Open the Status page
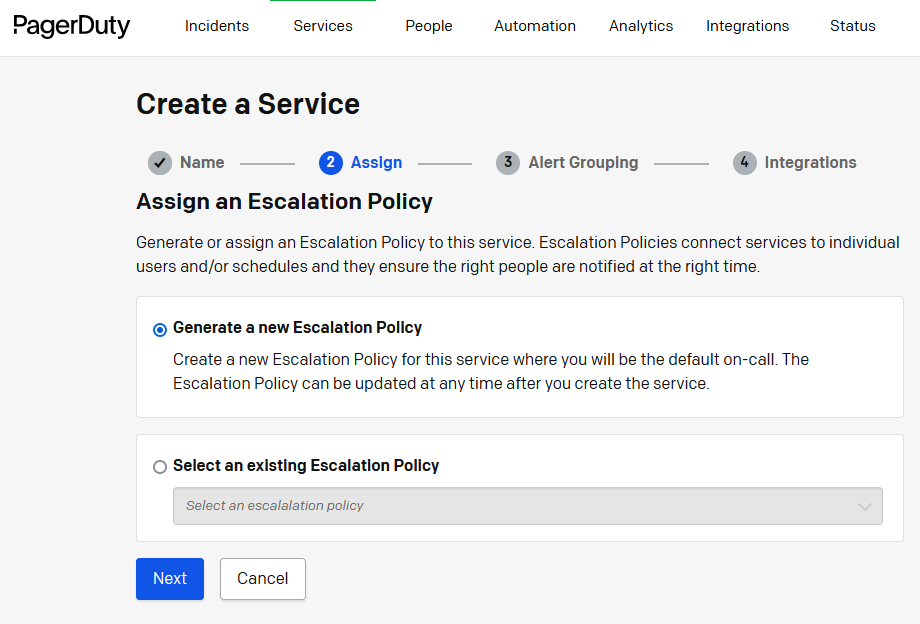This screenshot has width=920, height=624. pos(852,26)
